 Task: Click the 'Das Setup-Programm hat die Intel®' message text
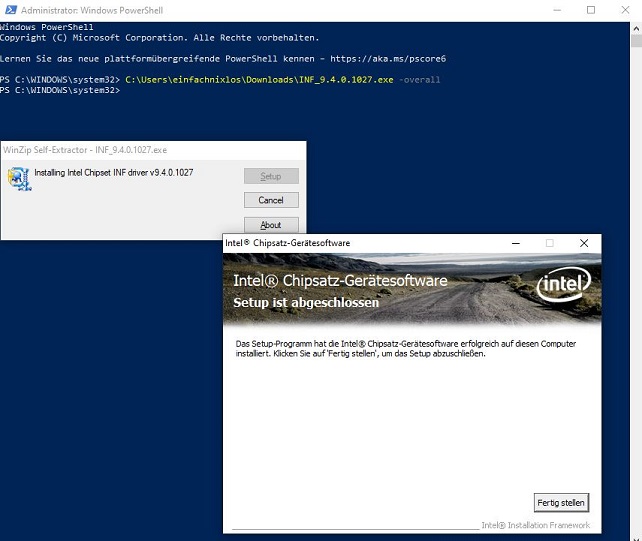coord(406,349)
